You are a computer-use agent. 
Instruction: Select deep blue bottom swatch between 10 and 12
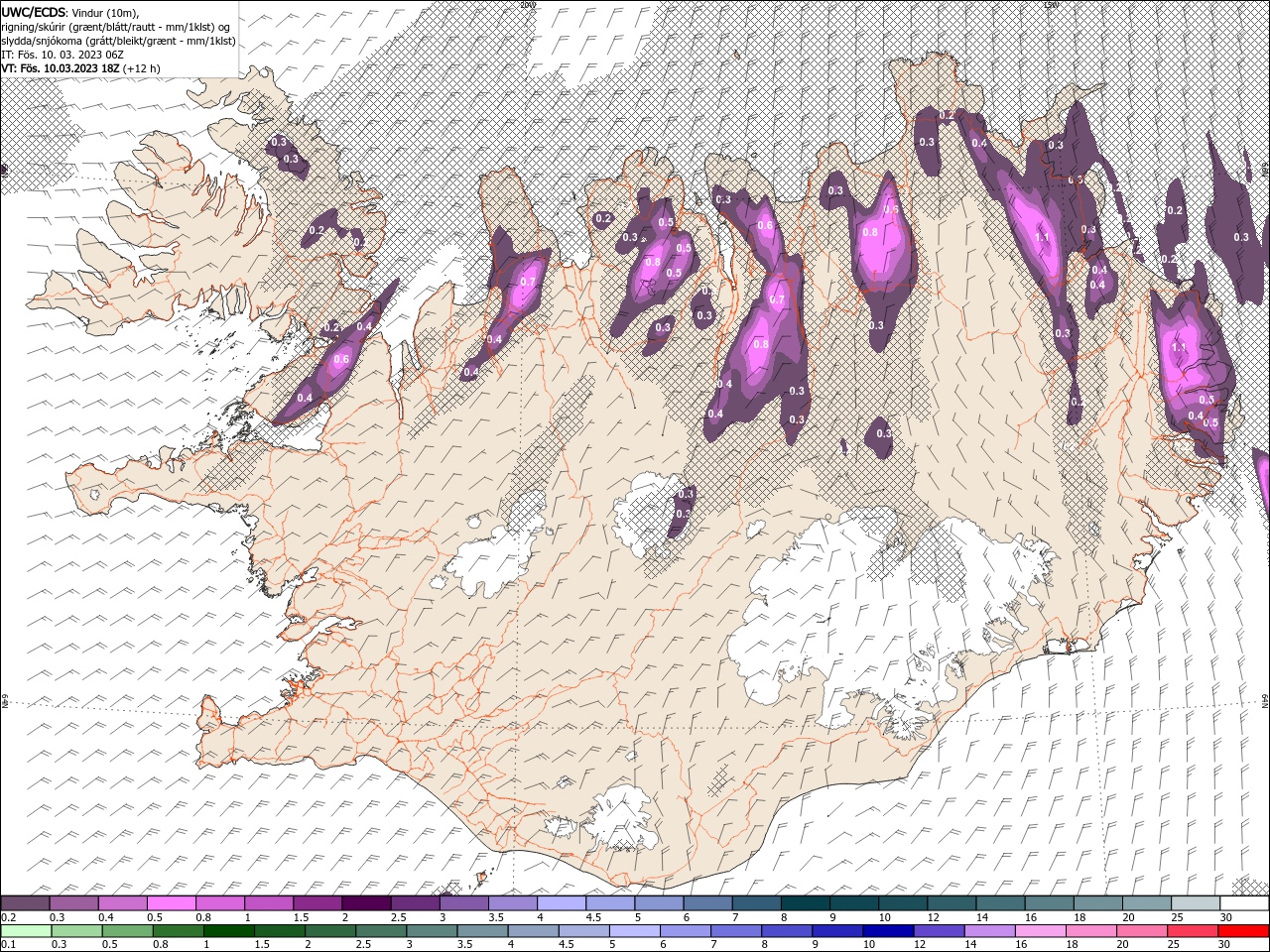point(888,931)
